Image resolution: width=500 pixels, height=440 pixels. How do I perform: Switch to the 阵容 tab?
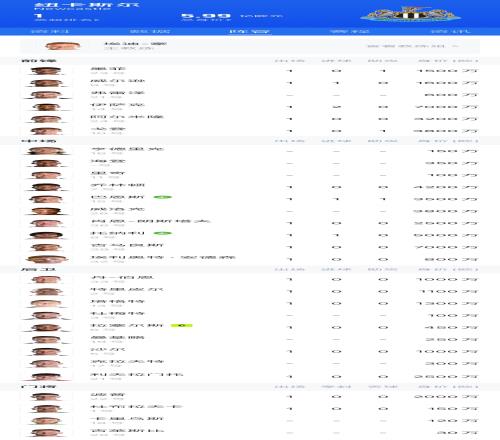(250, 31)
